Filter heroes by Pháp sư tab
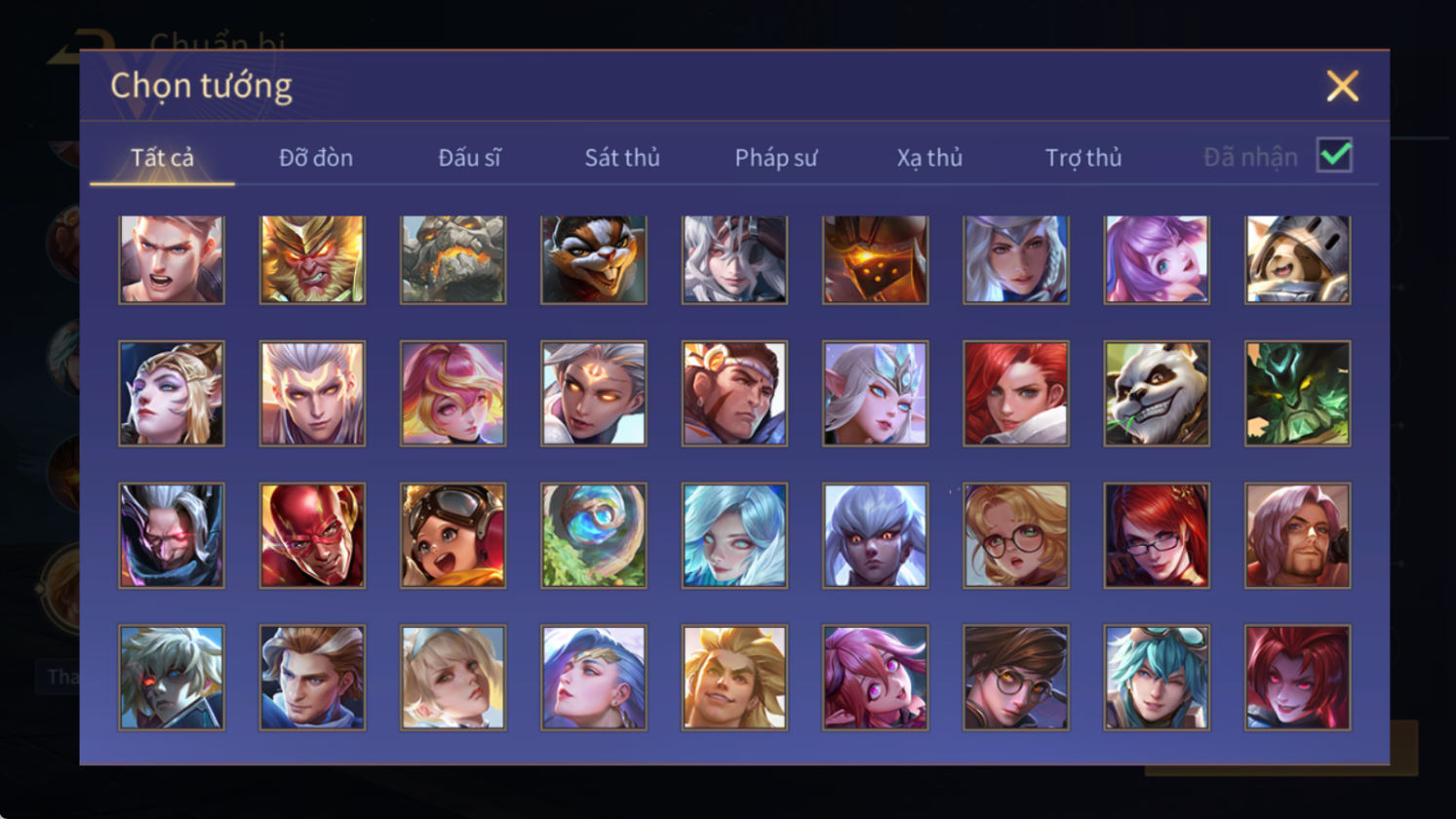Viewport: 1456px width, 819px height. [776, 158]
